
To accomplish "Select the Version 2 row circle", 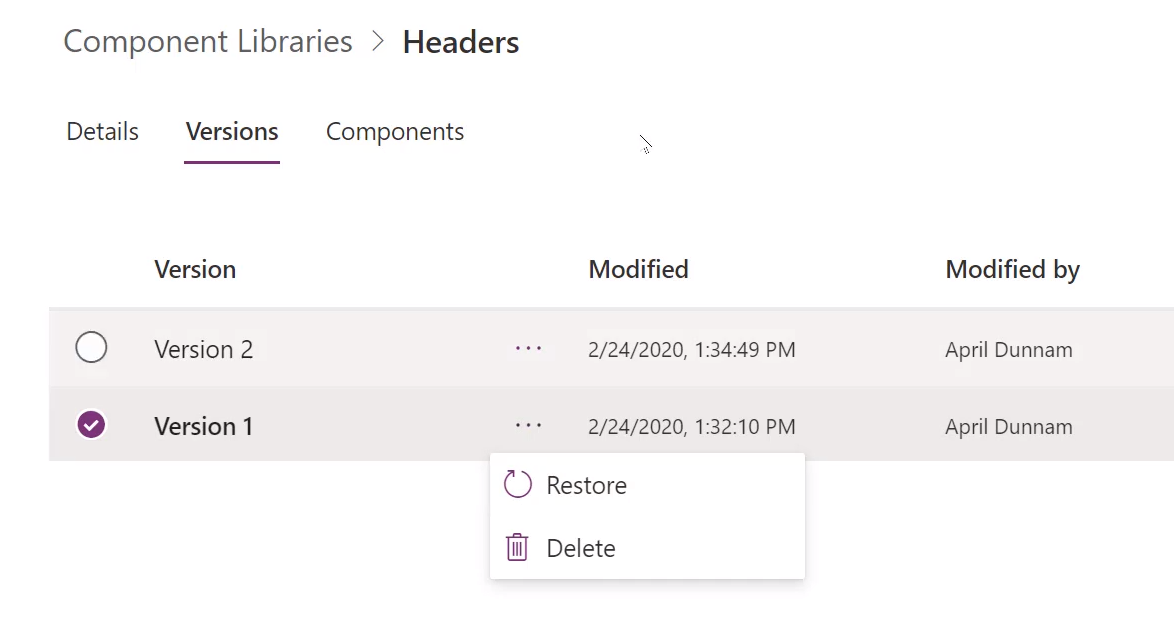I will 91,348.
